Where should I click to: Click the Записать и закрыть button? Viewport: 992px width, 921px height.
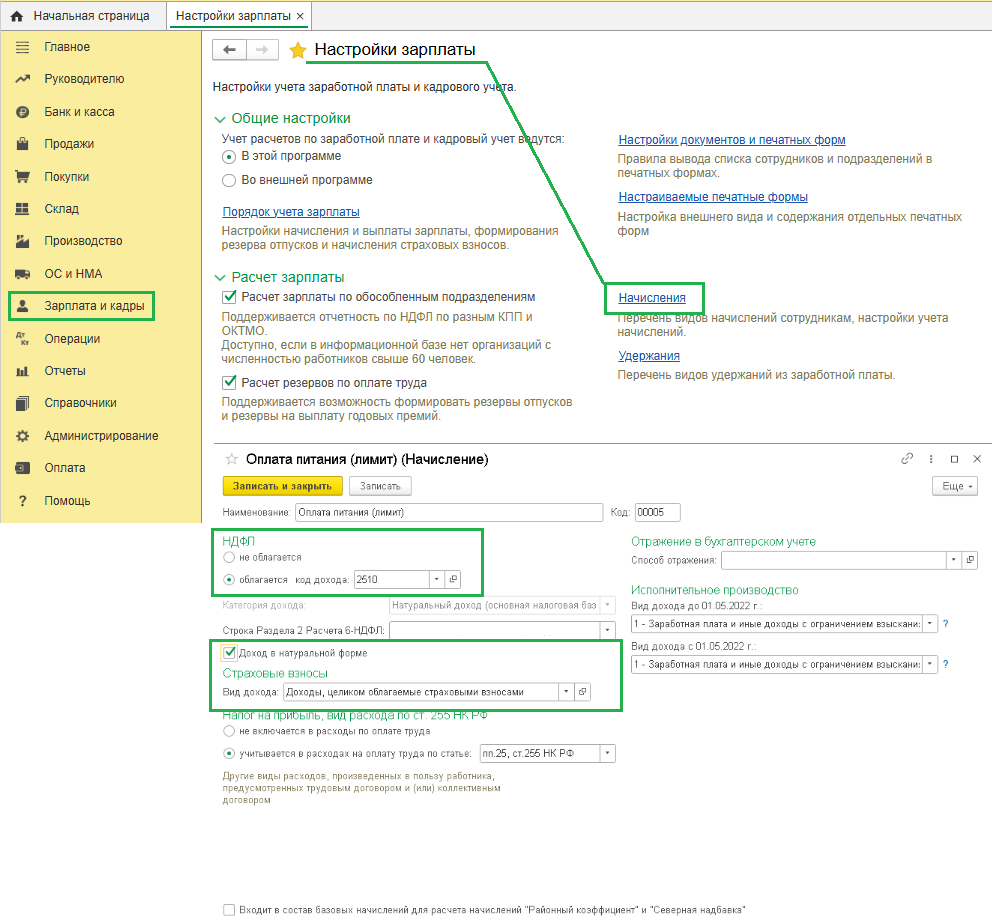pos(282,486)
